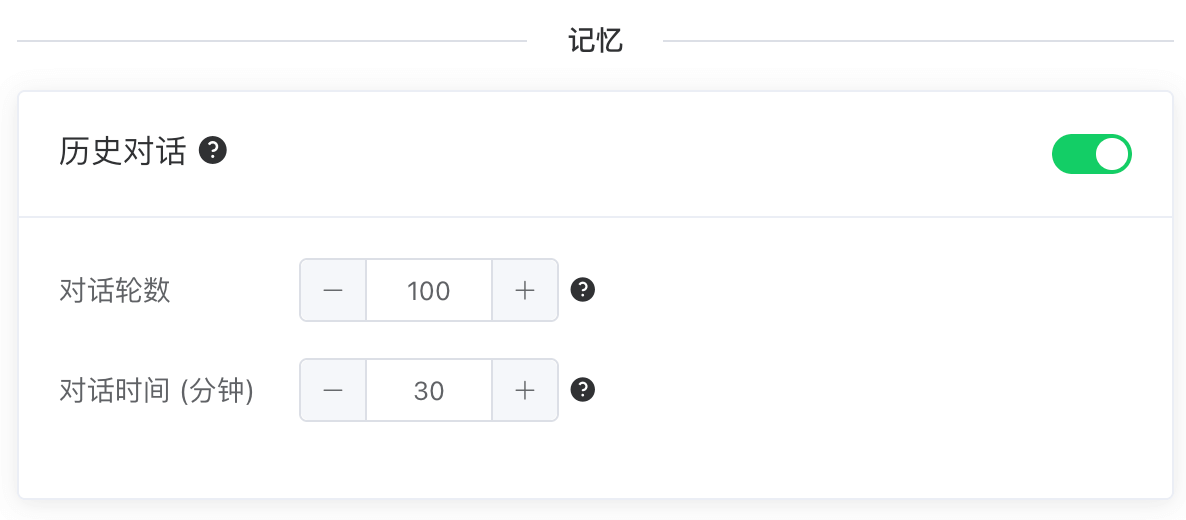The image size is (1186, 520).
Task: Select the 对话时间 field showing 30
Action: [x=429, y=391]
